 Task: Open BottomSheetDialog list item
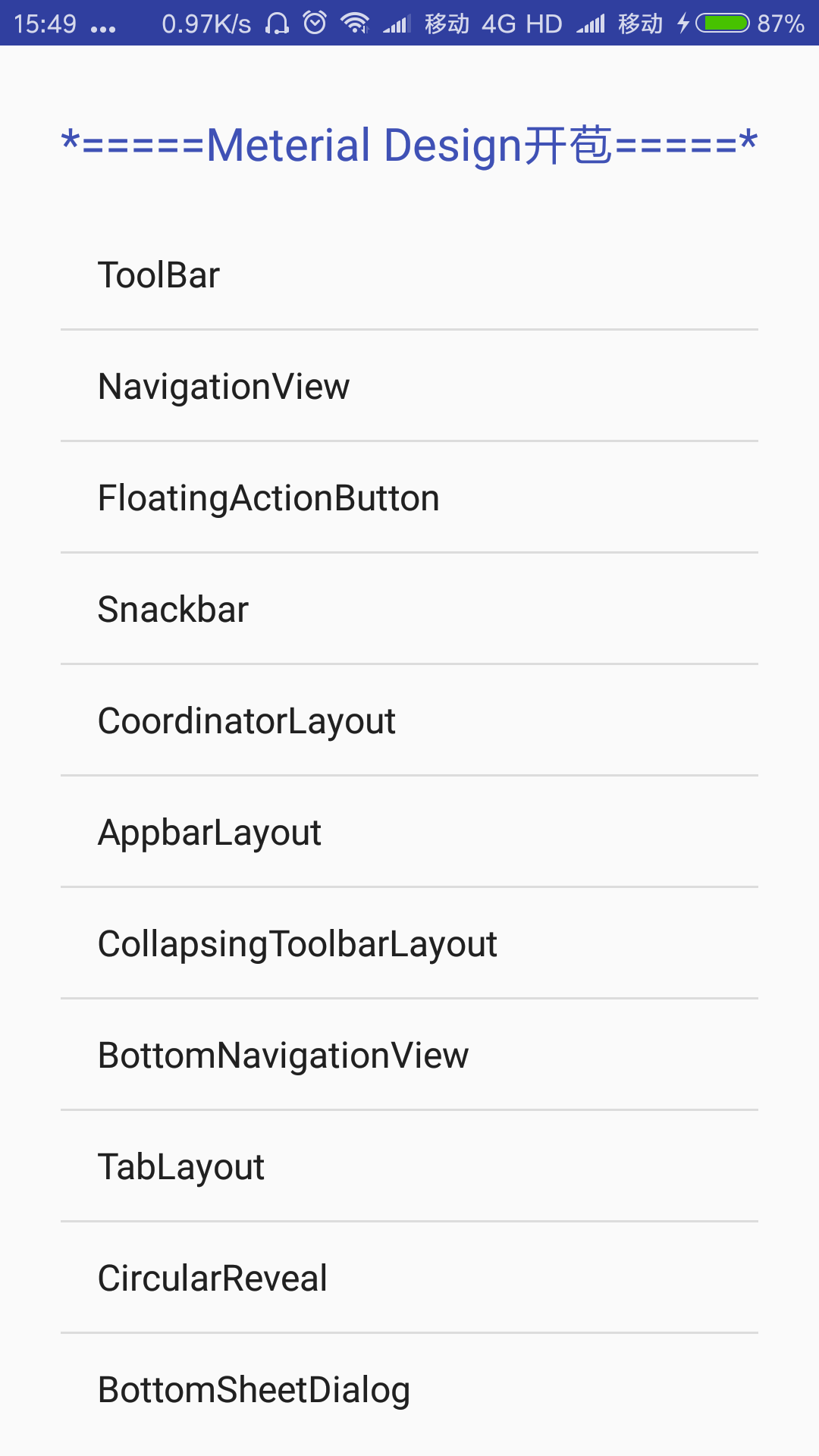click(x=409, y=1389)
